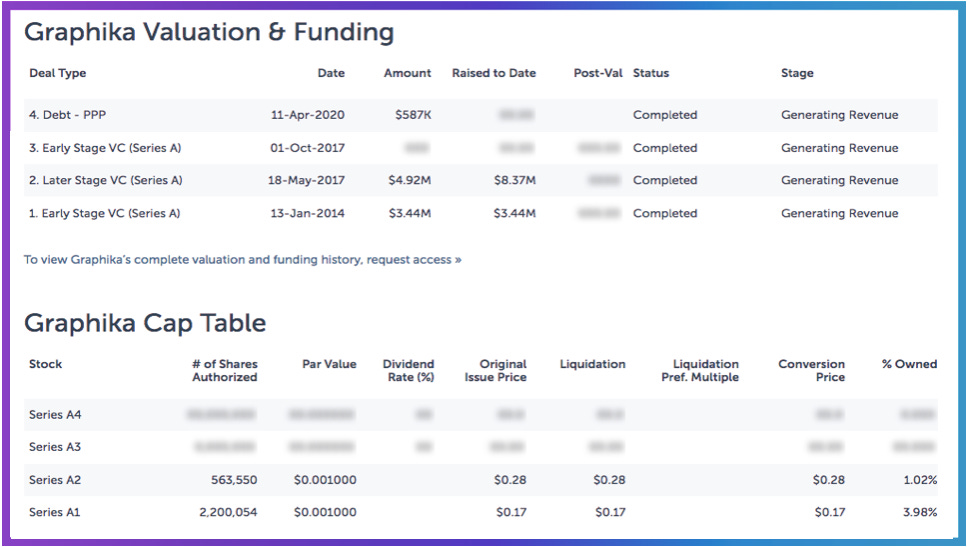The width and height of the screenshot is (967, 547).
Task: Click the Graphika Cap Table heading
Action: pyautogui.click(x=145, y=323)
